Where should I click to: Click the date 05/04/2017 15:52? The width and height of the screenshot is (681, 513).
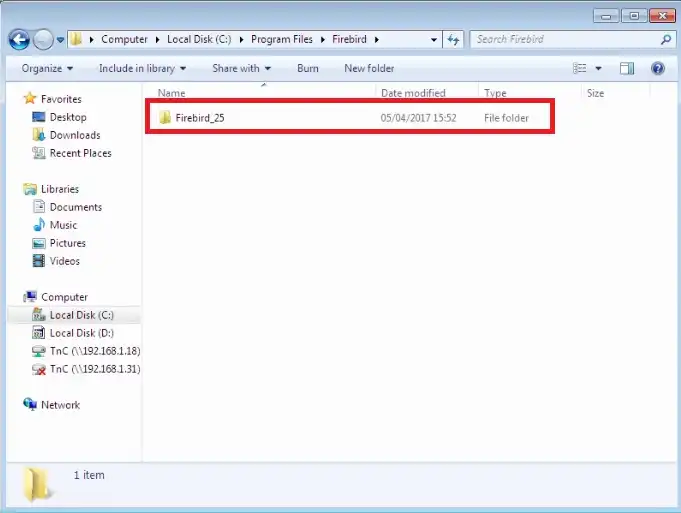(418, 118)
